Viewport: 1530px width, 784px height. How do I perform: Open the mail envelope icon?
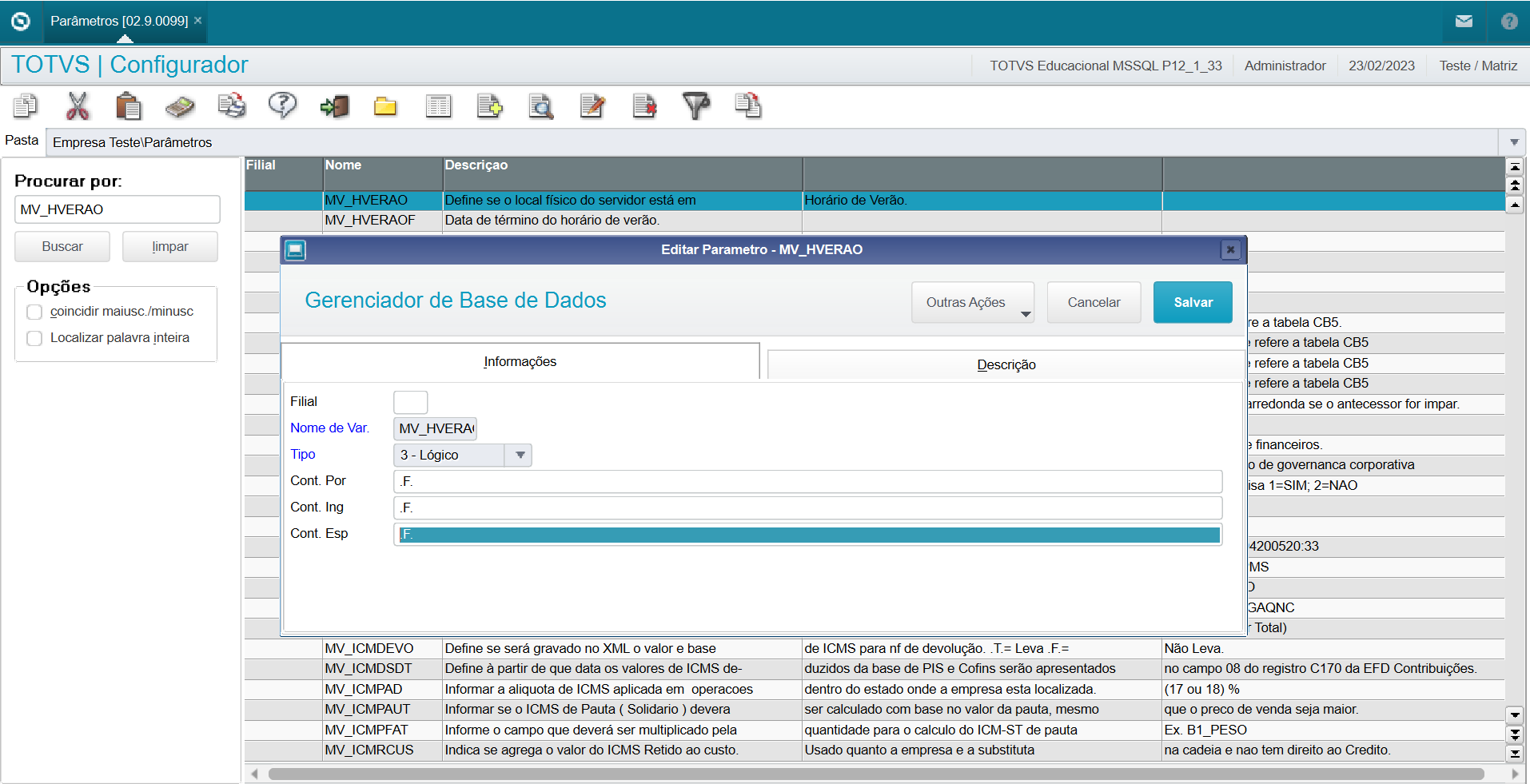(1464, 22)
